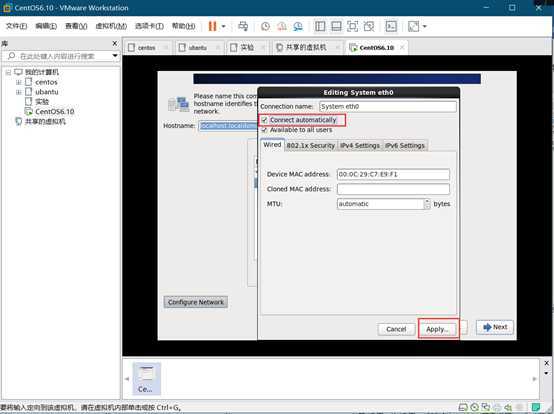Open the power options dropdown next to pause

[x=223, y=26]
